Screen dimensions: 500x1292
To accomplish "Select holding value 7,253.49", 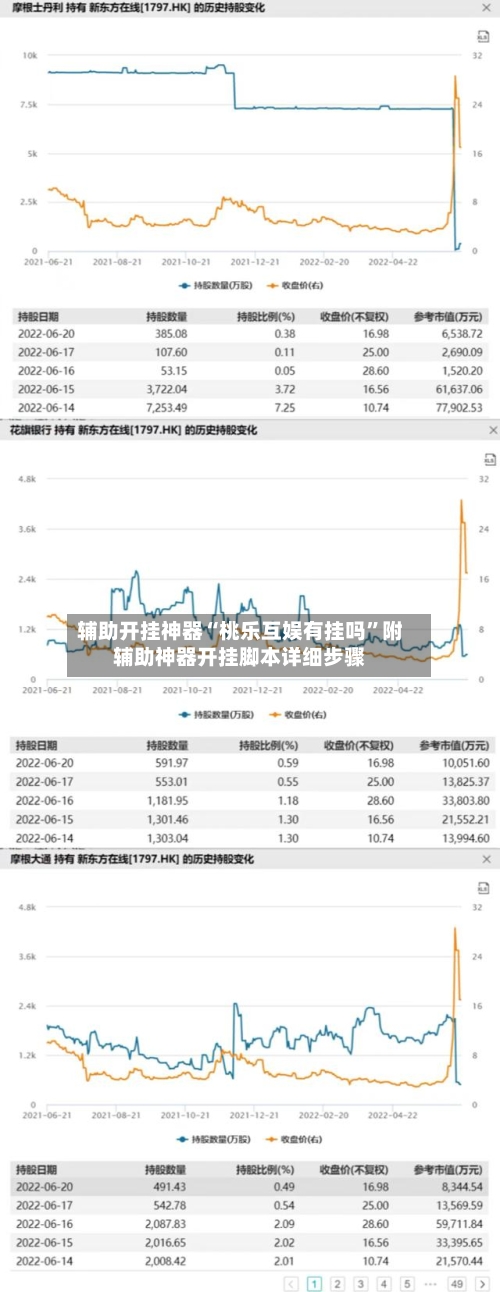I will [x=167, y=408].
